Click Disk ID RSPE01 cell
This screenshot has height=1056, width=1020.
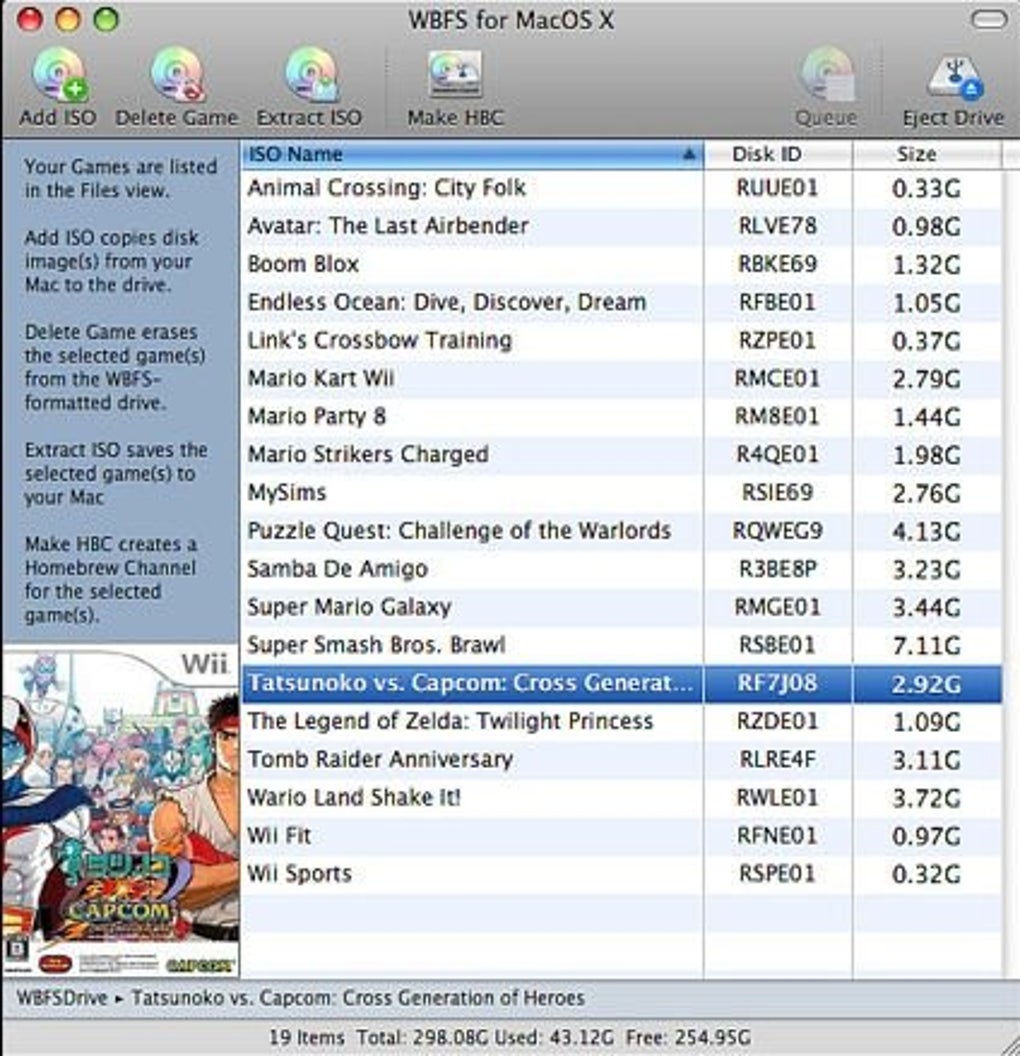[x=778, y=873]
